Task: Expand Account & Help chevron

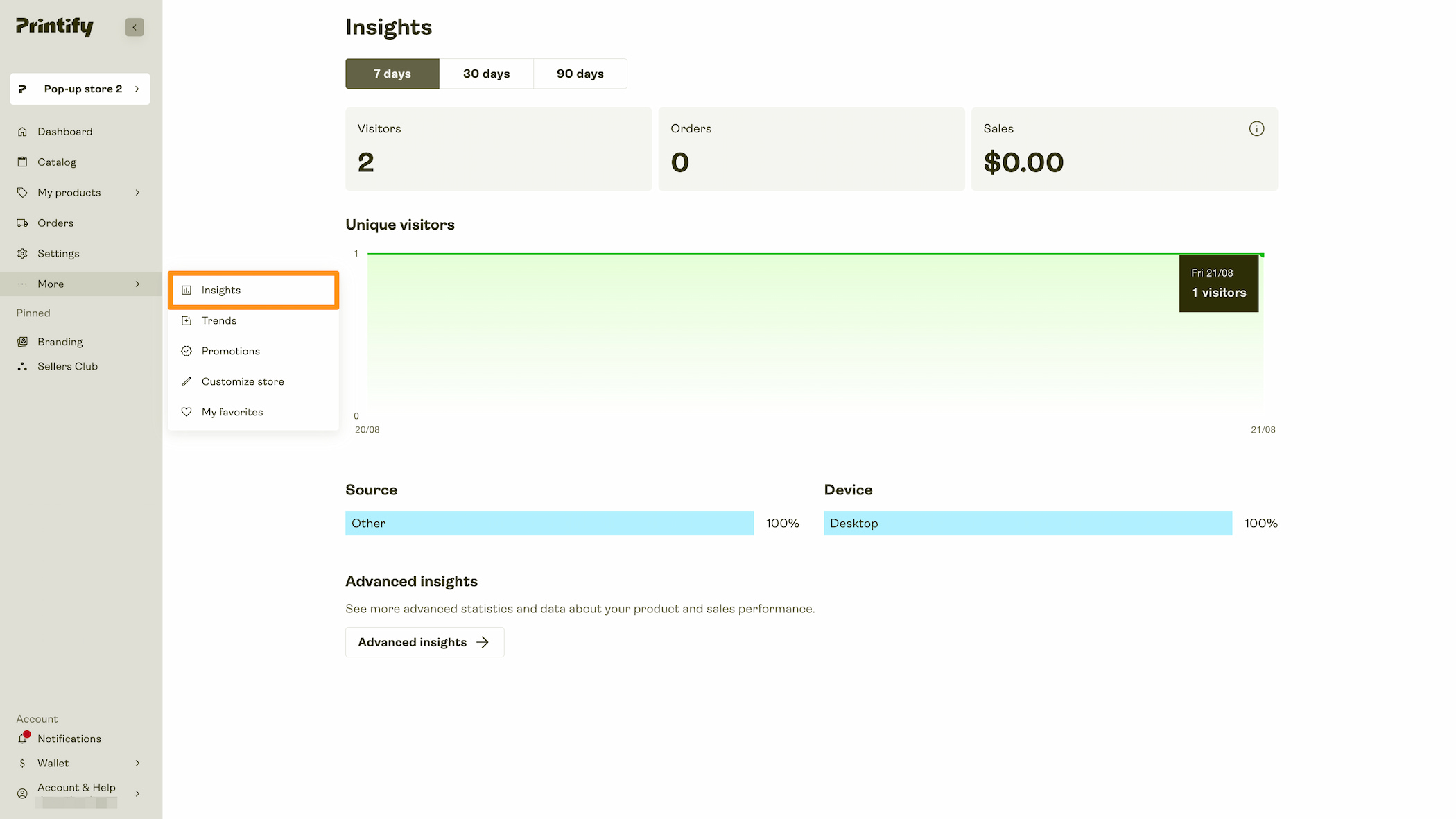Action: click(x=137, y=793)
